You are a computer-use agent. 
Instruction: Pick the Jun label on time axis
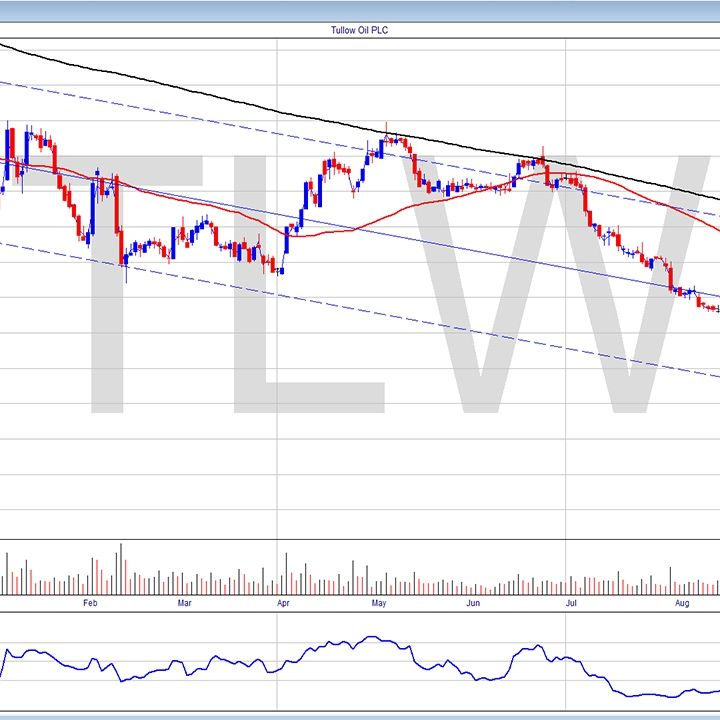pos(472,604)
